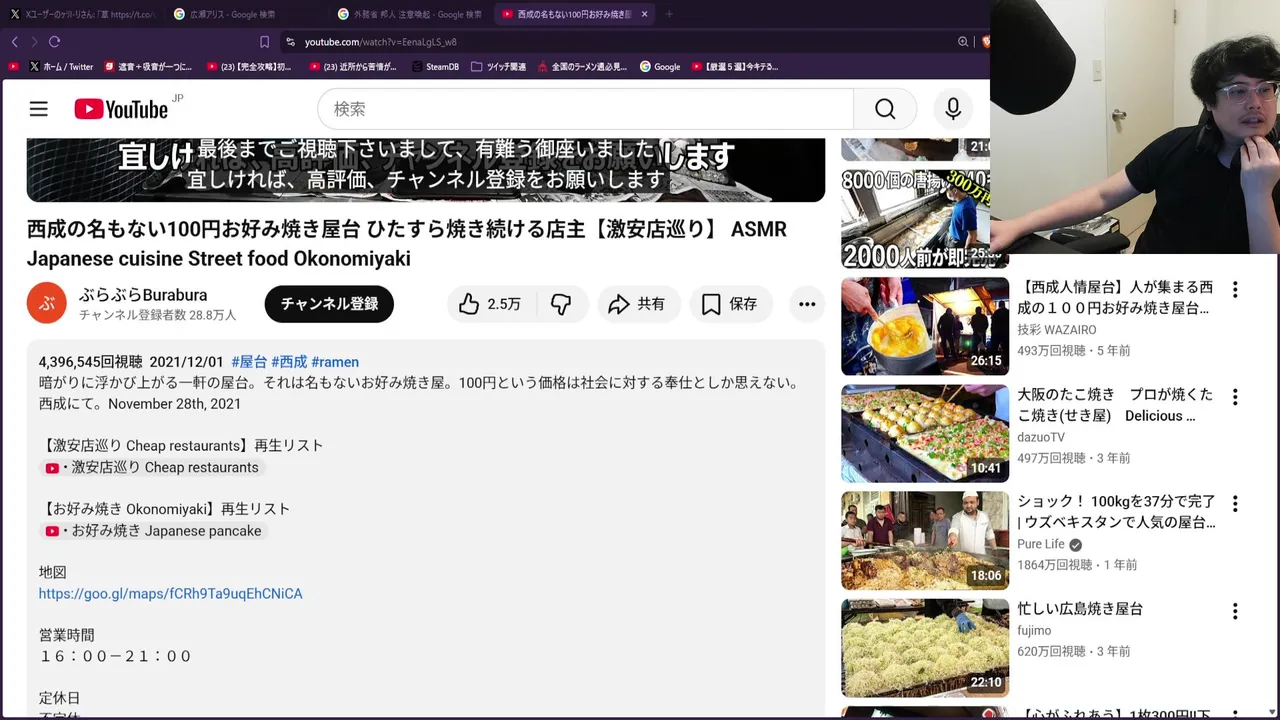Go forward in browser
Screen dimensions: 1280x720
(33, 42)
